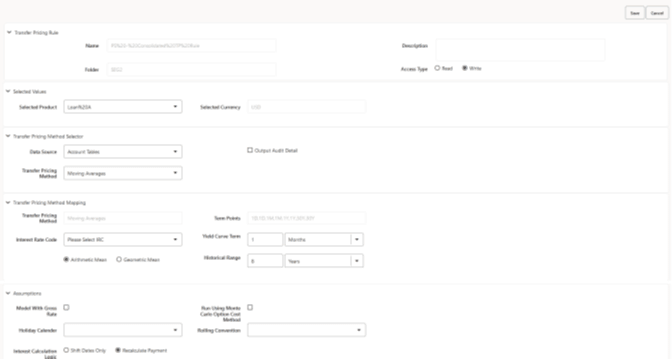This screenshot has width=672, height=360.
Task: Select Shift Dates Only radio button
Action: click(66, 350)
